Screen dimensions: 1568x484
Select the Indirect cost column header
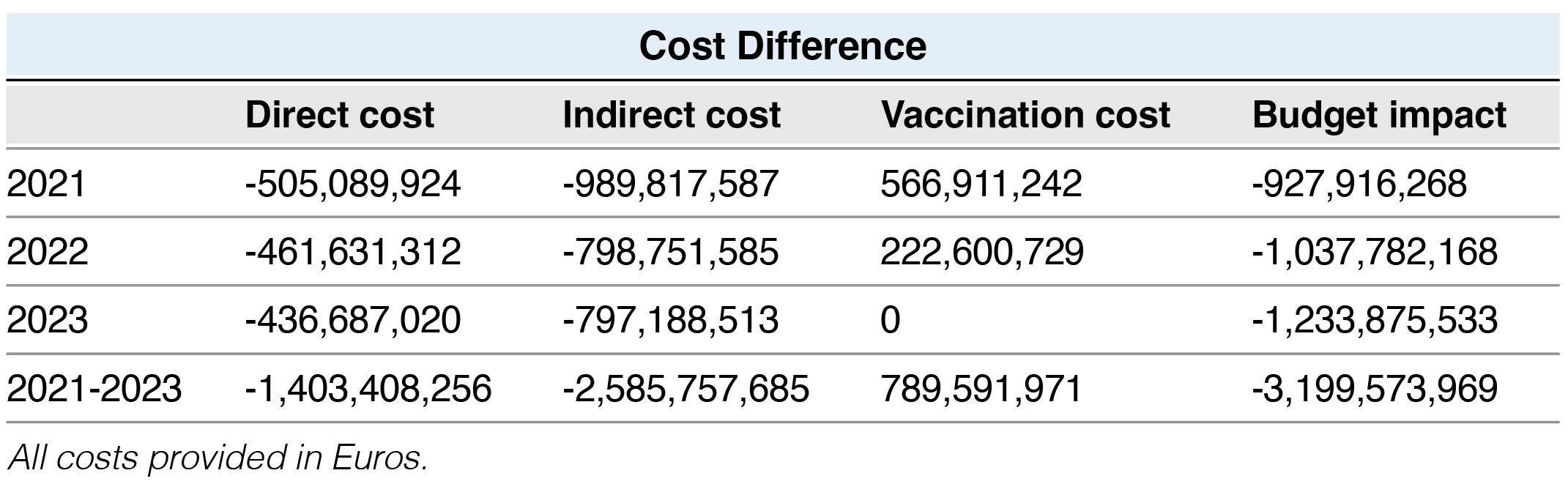point(672,115)
